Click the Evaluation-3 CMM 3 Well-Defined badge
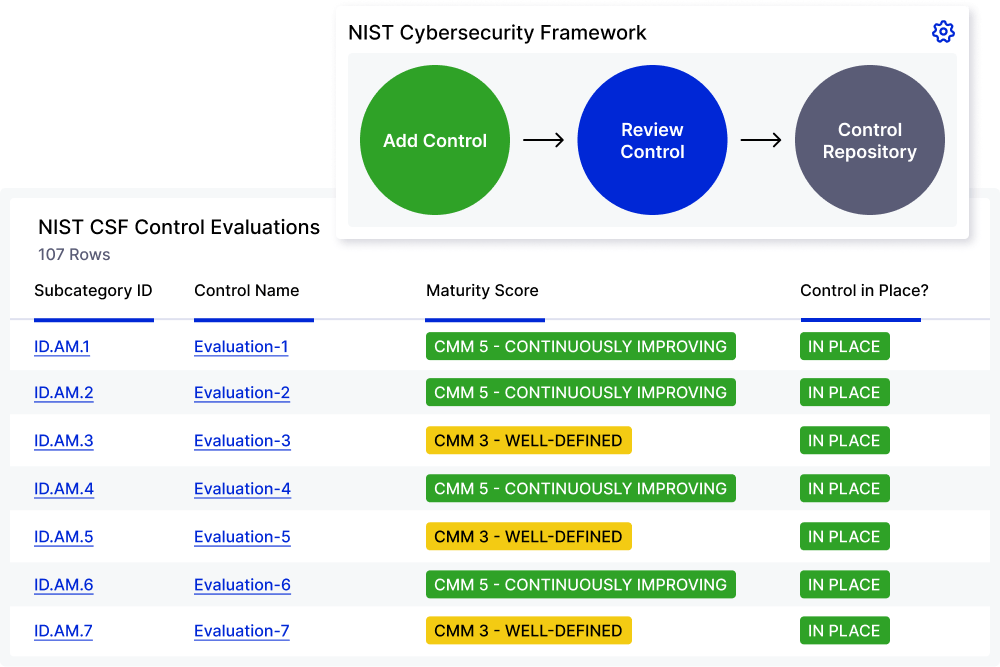Viewport: 1000px width, 667px height. pos(528,441)
